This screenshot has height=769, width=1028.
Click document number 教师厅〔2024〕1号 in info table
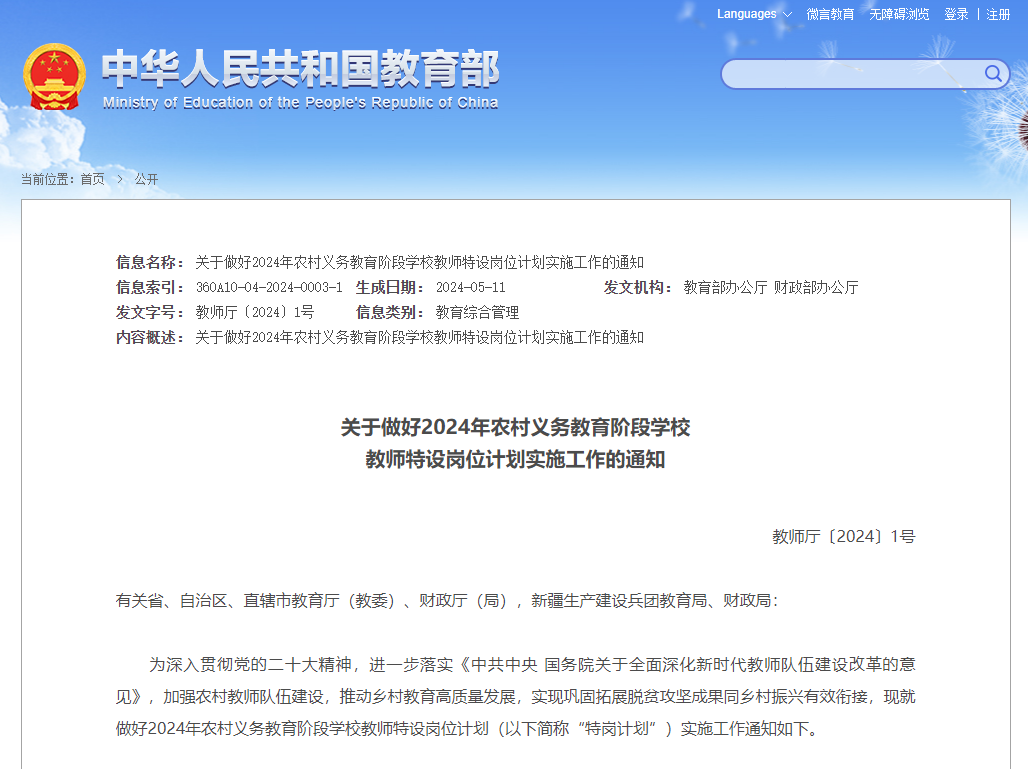coord(254,312)
